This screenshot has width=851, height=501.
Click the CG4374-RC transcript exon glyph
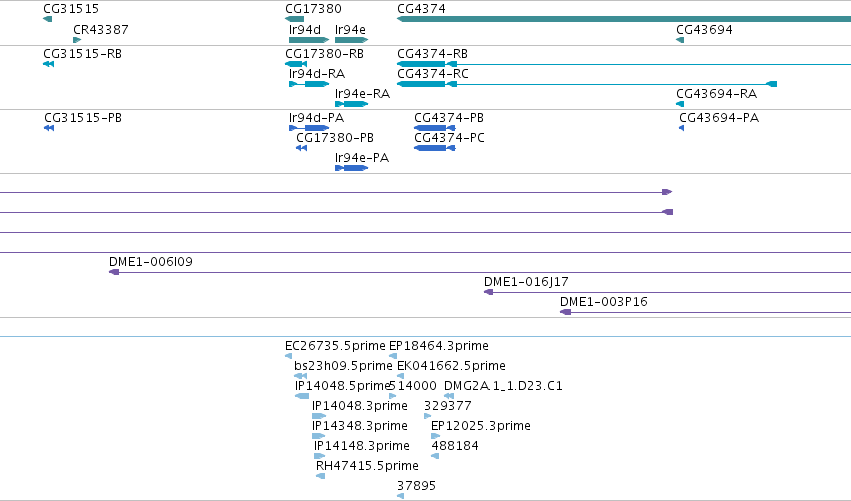click(x=421, y=84)
